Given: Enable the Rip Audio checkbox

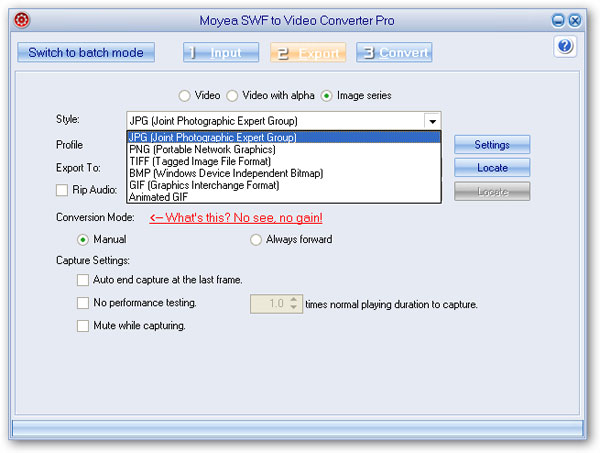Looking at the screenshot, I should 62,190.
